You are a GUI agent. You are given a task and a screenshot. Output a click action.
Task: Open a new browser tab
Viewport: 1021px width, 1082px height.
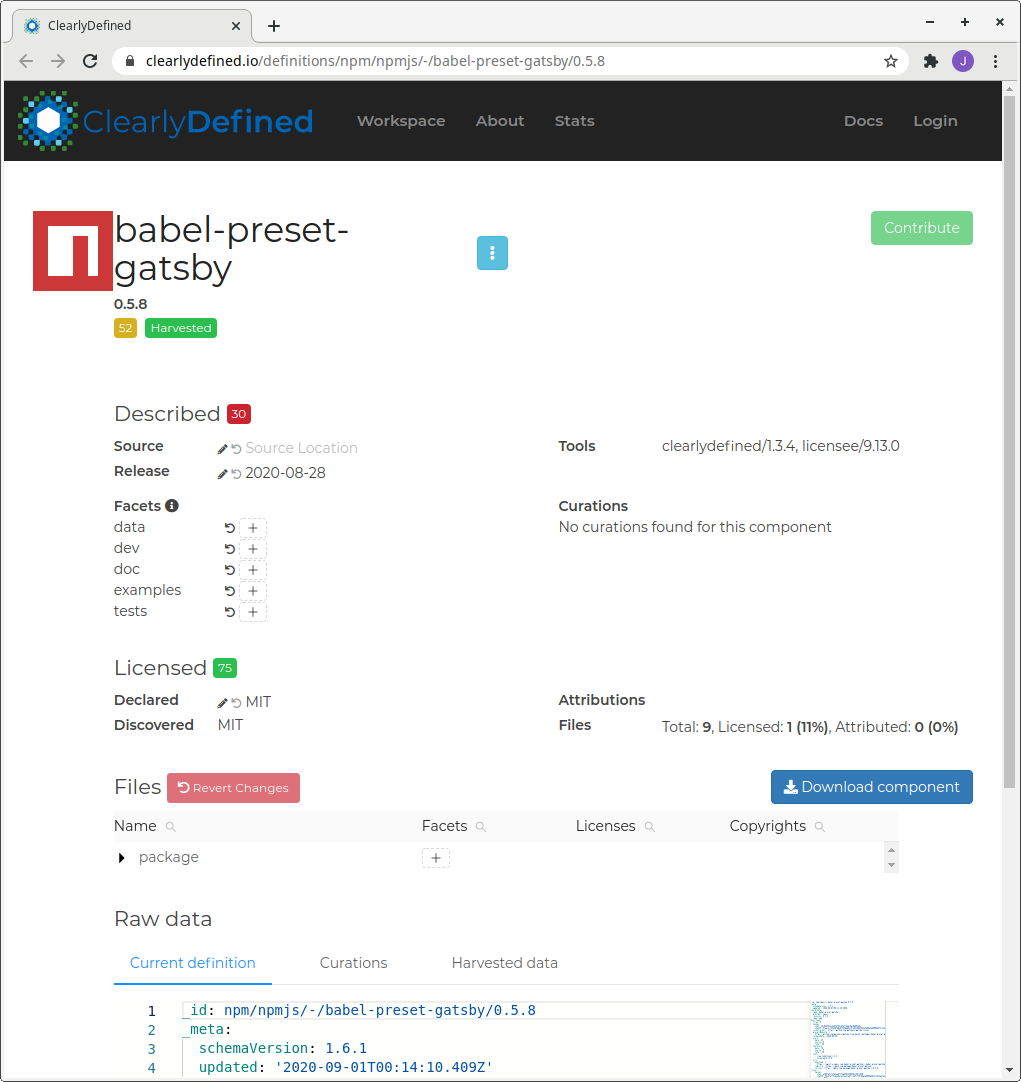coord(274,26)
